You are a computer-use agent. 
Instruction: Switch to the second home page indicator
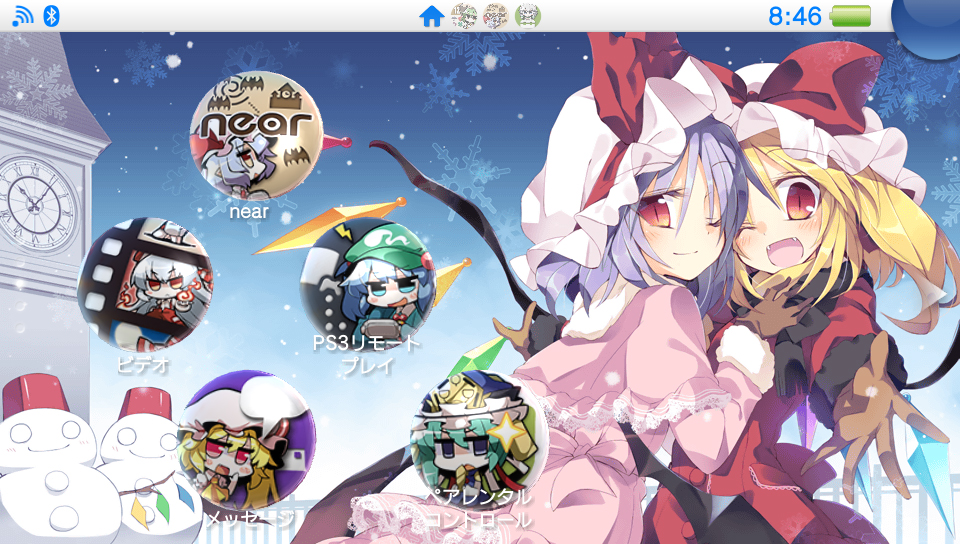point(496,16)
